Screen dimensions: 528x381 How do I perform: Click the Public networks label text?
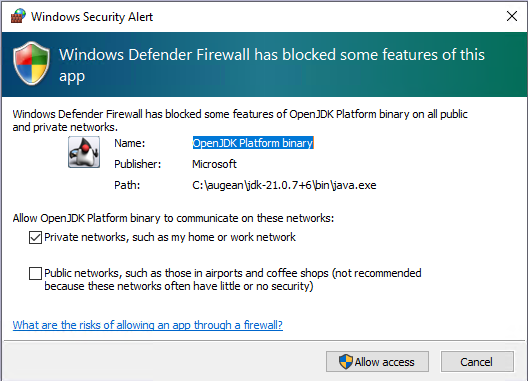233,280
